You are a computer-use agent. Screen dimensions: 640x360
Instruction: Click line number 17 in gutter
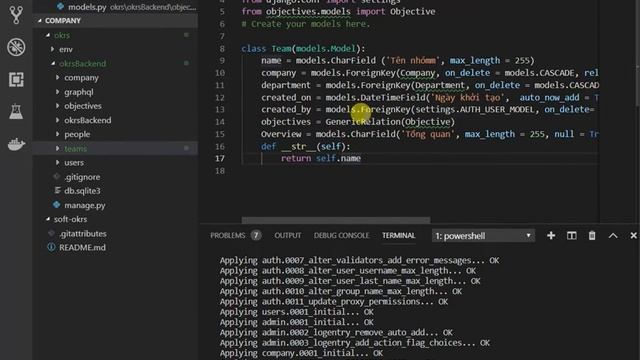[220, 158]
